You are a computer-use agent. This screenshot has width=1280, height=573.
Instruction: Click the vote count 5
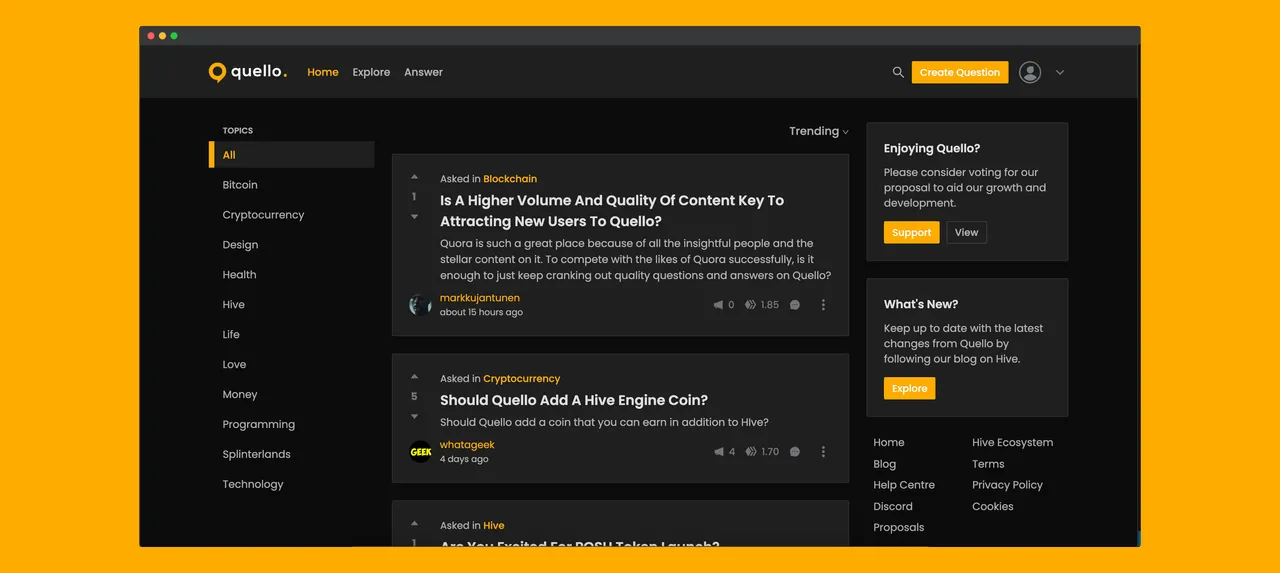(x=414, y=397)
